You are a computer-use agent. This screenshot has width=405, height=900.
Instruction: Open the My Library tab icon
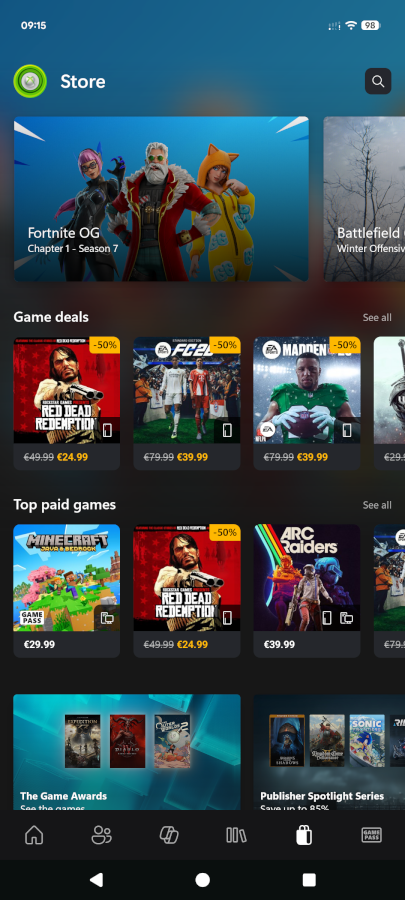point(236,835)
